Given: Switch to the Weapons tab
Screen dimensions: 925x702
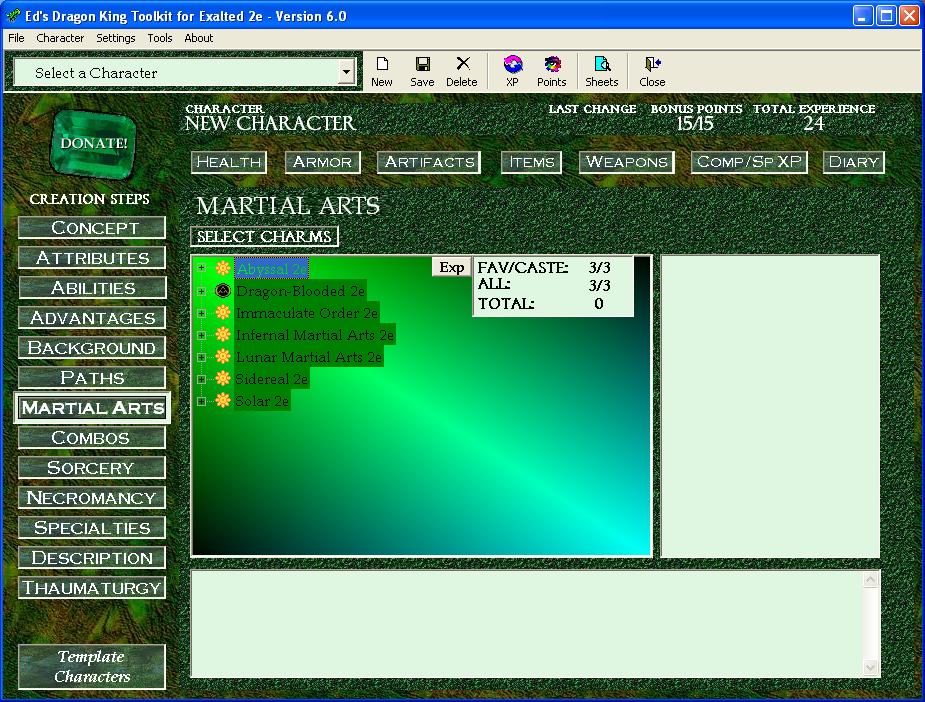Looking at the screenshot, I should click(x=626, y=162).
